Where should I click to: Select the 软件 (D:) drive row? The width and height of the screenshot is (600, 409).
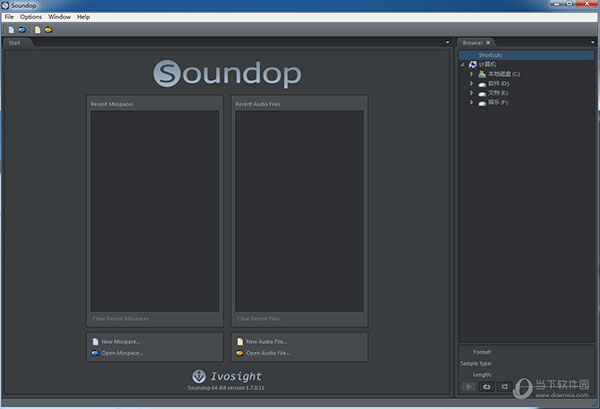tap(494, 83)
